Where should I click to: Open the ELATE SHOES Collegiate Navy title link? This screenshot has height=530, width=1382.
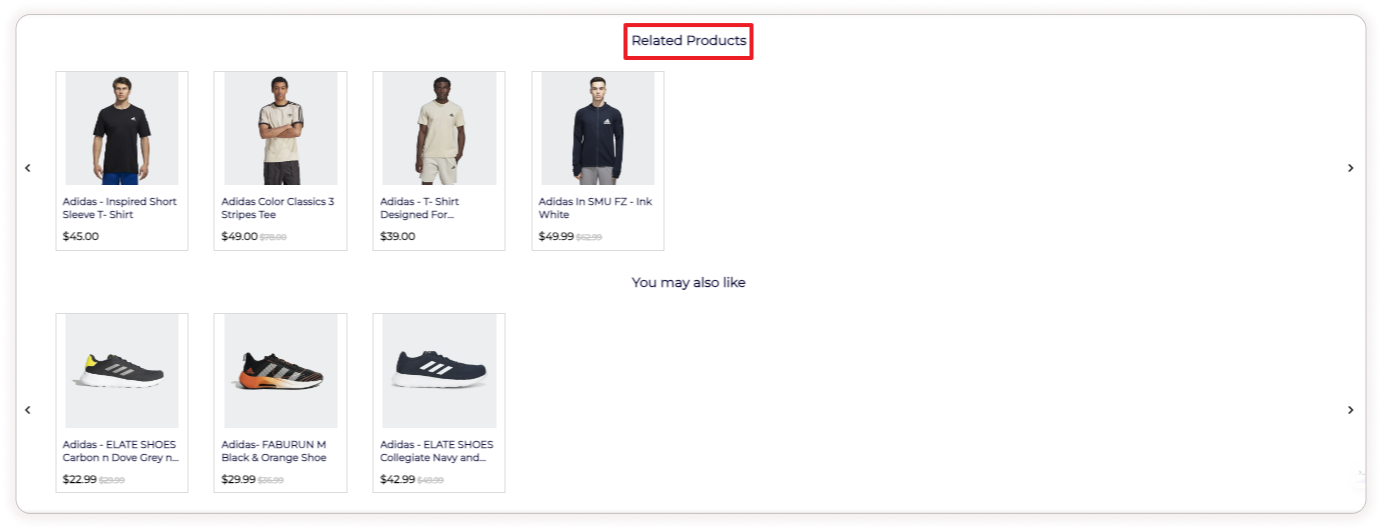(x=436, y=451)
